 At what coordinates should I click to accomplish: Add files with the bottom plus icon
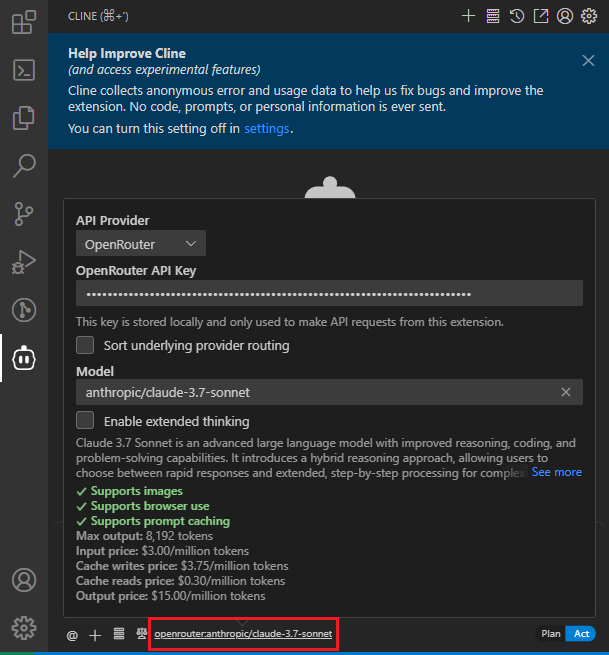[95, 635]
